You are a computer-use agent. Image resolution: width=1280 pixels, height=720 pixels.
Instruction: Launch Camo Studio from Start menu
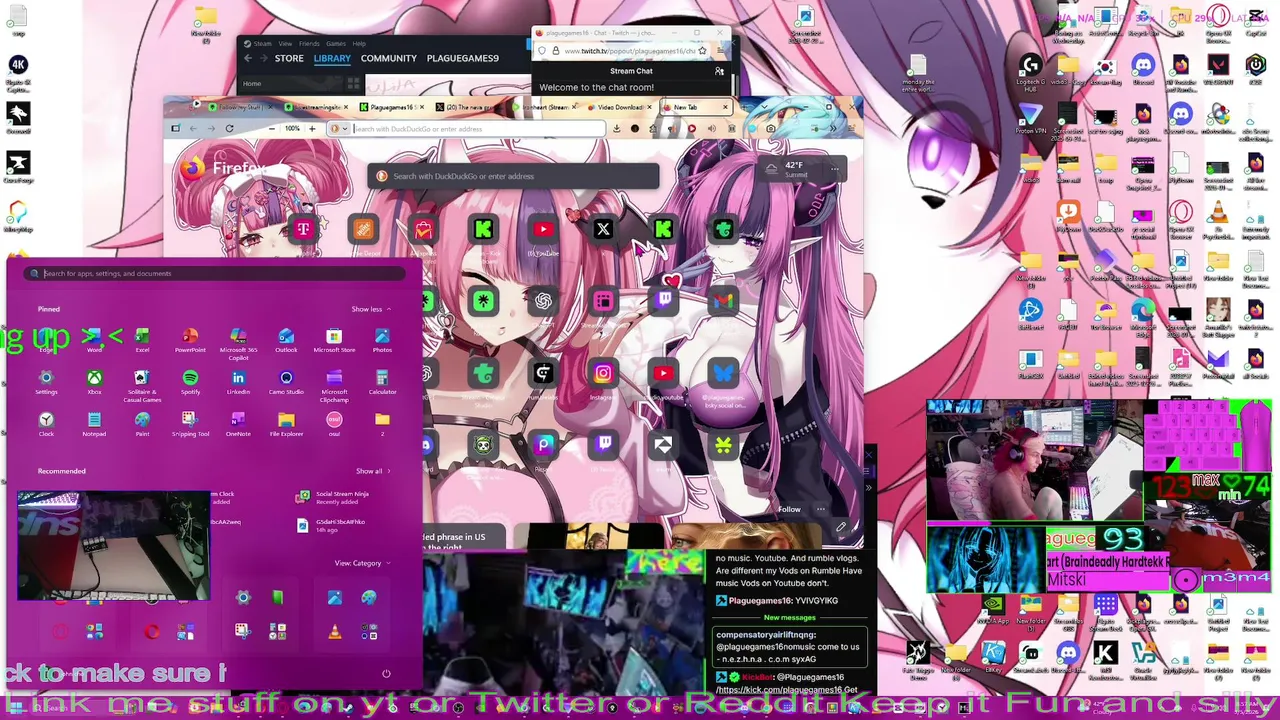[286, 381]
